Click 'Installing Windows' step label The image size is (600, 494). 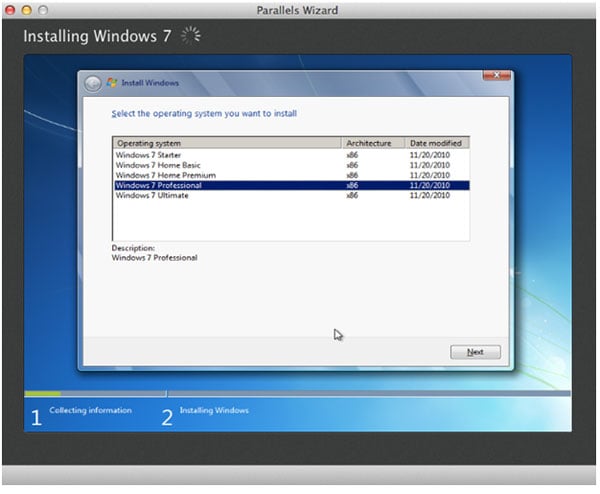point(214,410)
